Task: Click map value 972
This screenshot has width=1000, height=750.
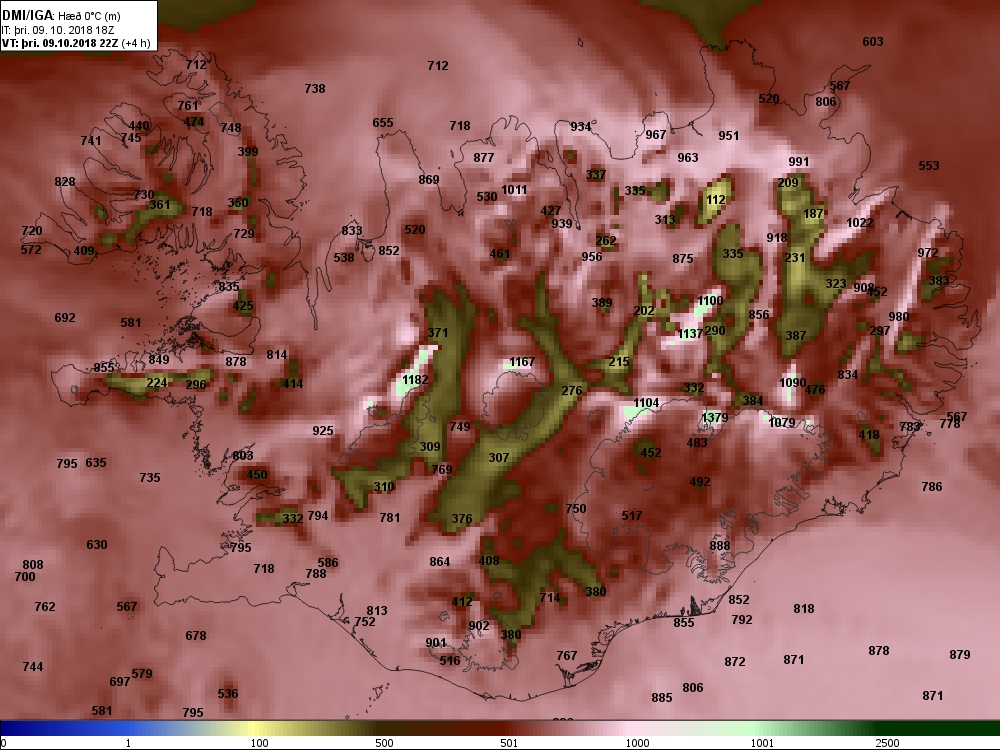Action: pos(928,253)
